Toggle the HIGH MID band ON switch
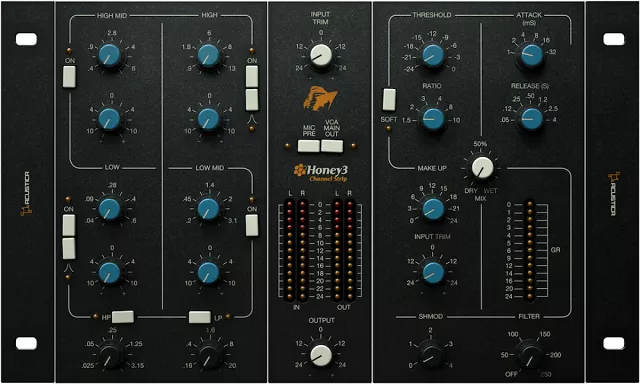640x384 pixels. pyautogui.click(x=69, y=77)
